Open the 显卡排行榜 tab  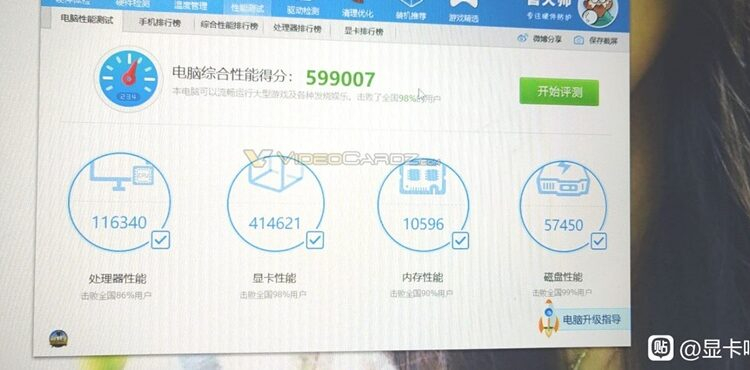(x=364, y=32)
